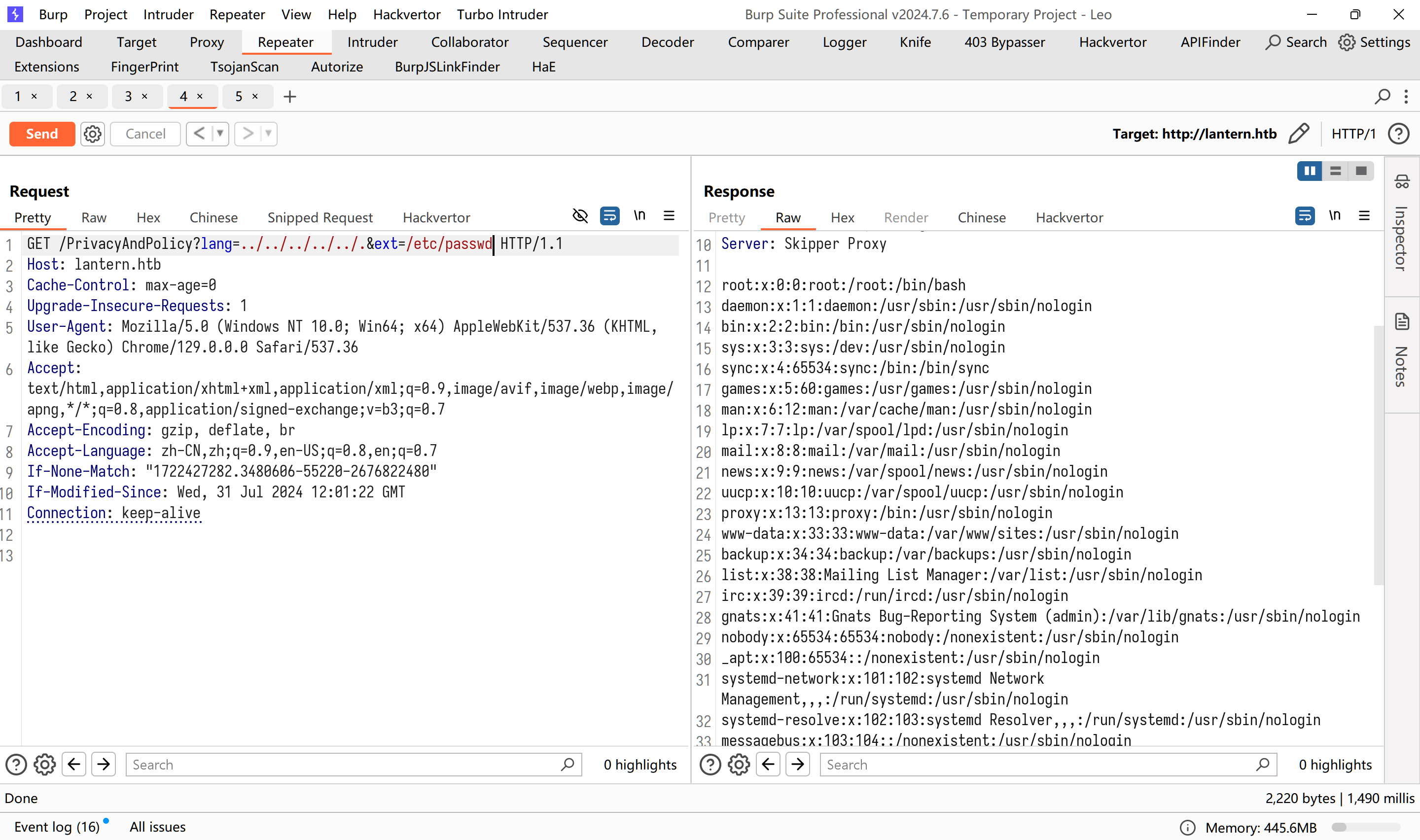Click the memory usage bar
Viewport: 1420px width, 840px height.
click(x=1366, y=828)
